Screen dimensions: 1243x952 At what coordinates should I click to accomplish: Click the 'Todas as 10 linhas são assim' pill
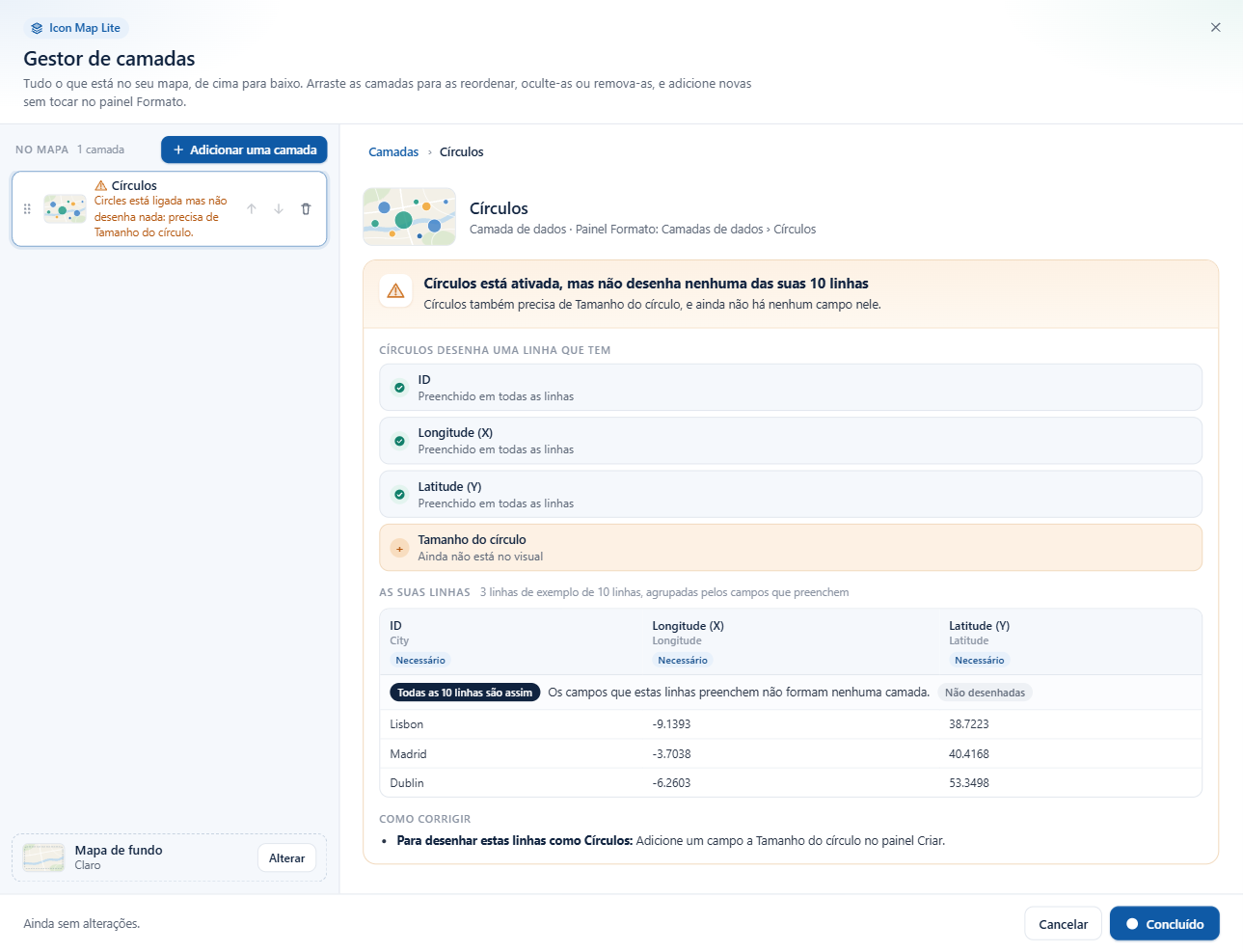(465, 693)
